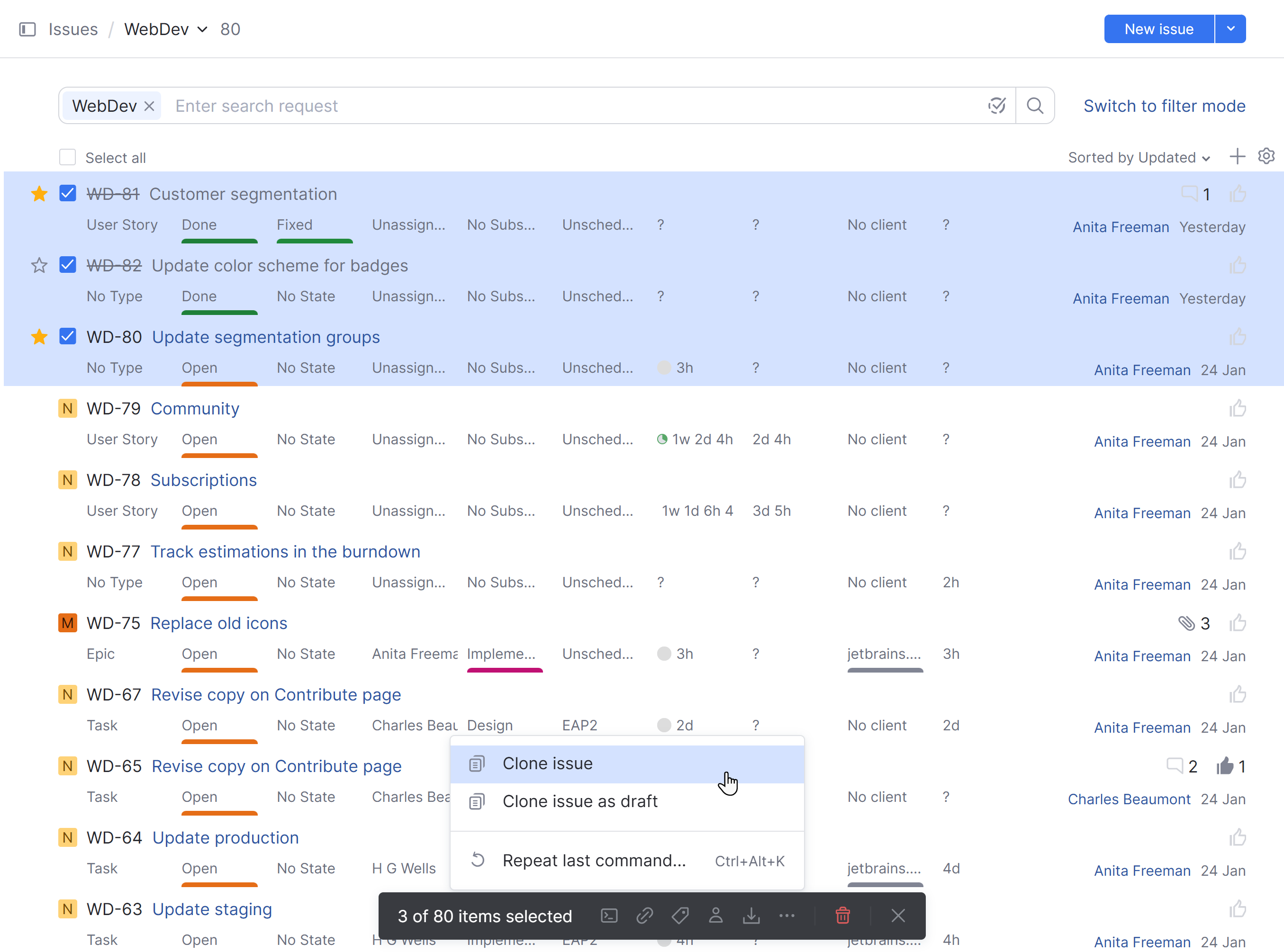Check the Select all checkbox
1284x952 pixels.
pyautogui.click(x=67, y=157)
